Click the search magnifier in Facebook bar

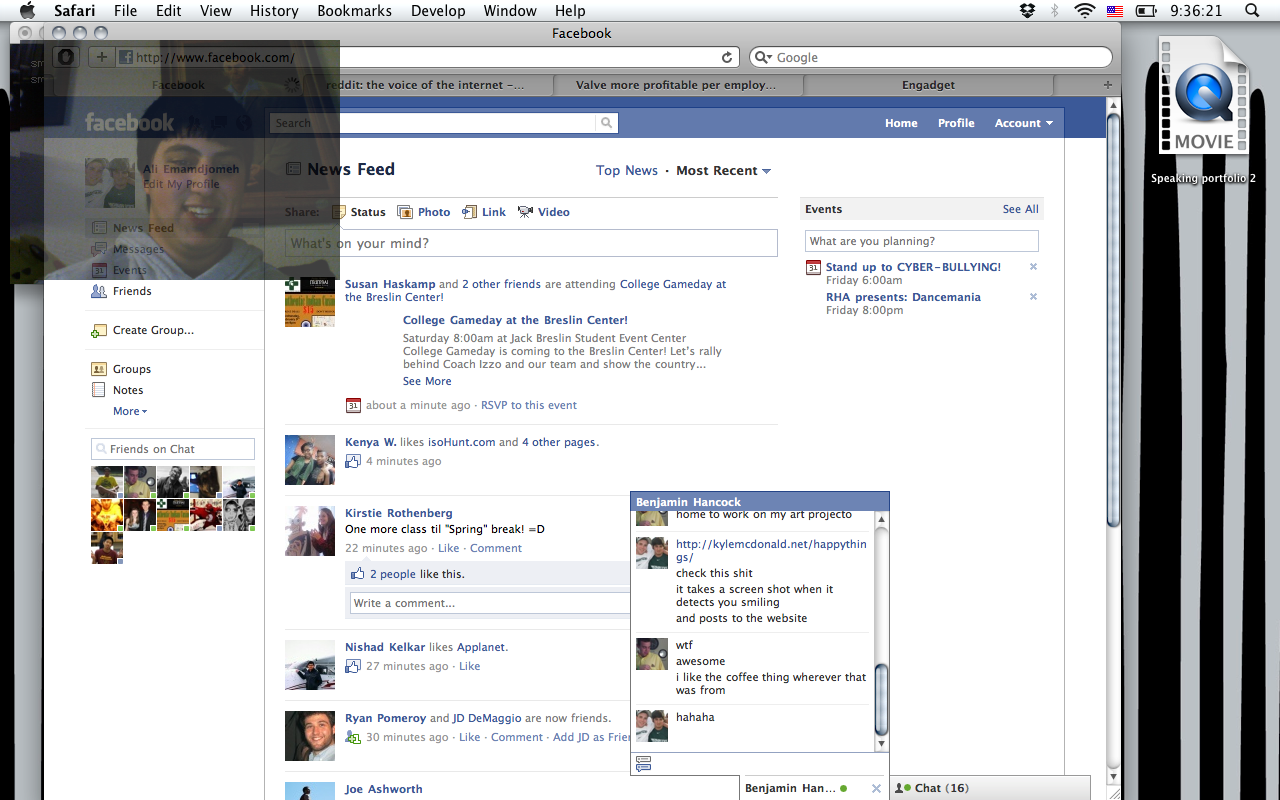click(606, 123)
